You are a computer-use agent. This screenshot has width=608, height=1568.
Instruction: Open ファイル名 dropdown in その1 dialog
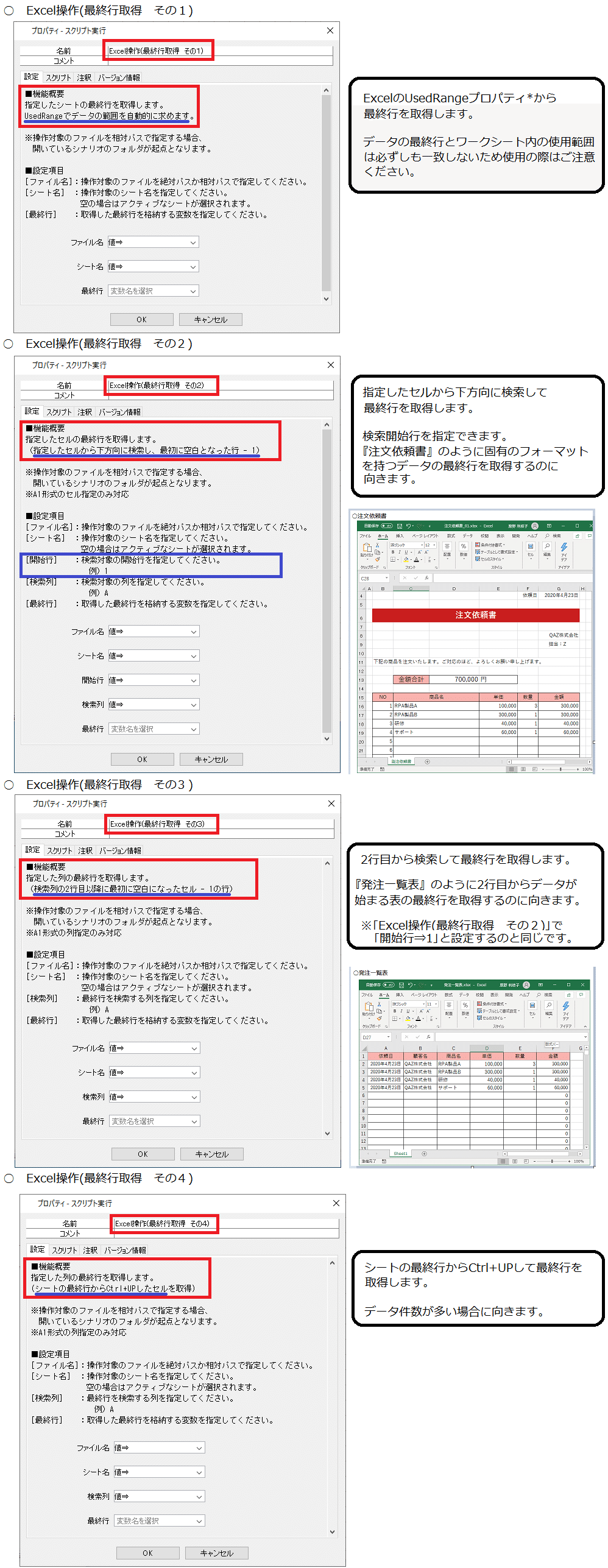coord(154,242)
